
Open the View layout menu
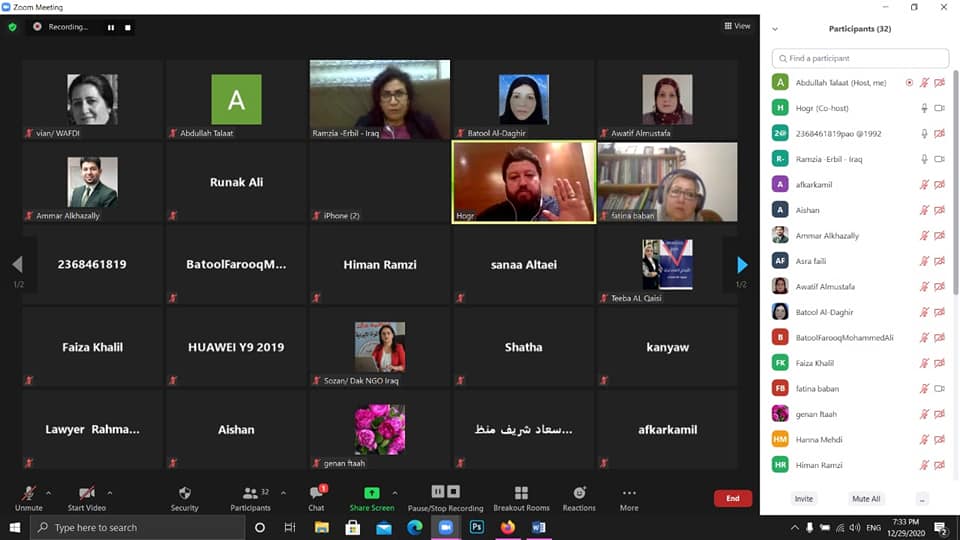click(x=737, y=26)
